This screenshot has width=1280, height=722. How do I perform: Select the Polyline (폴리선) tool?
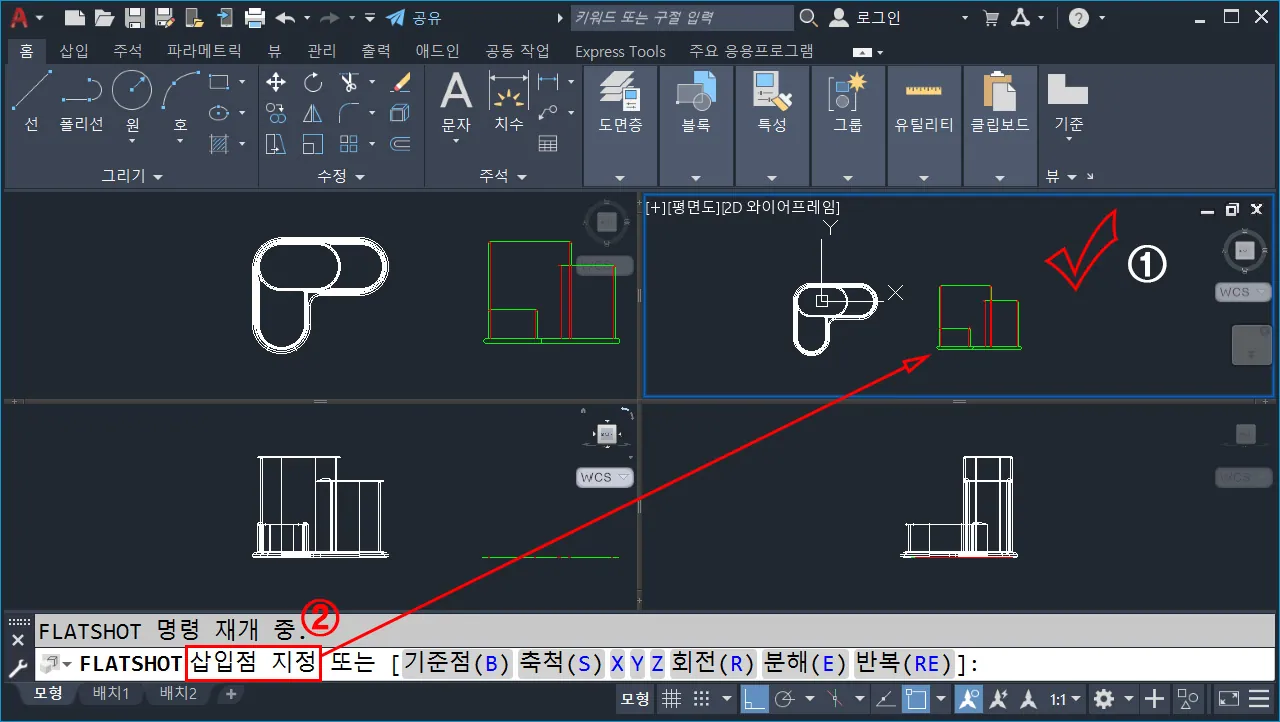click(82, 102)
